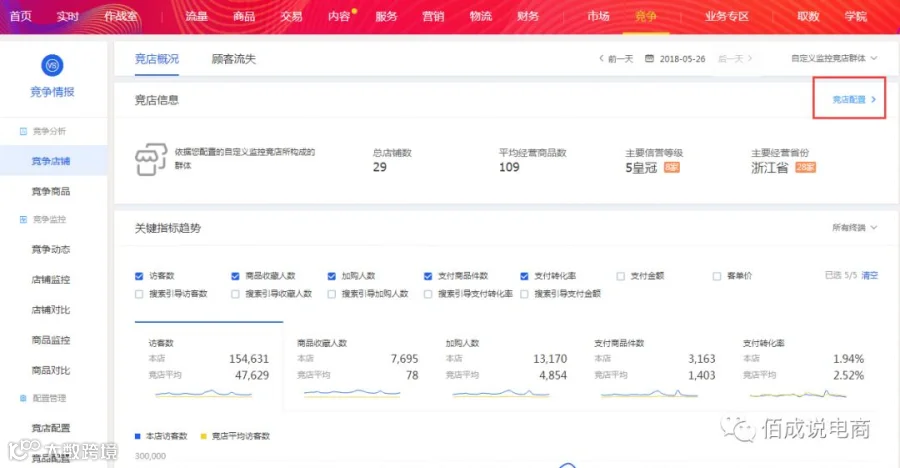Uncheck the 访客数 checkbox
This screenshot has width=900, height=468.
(x=139, y=276)
